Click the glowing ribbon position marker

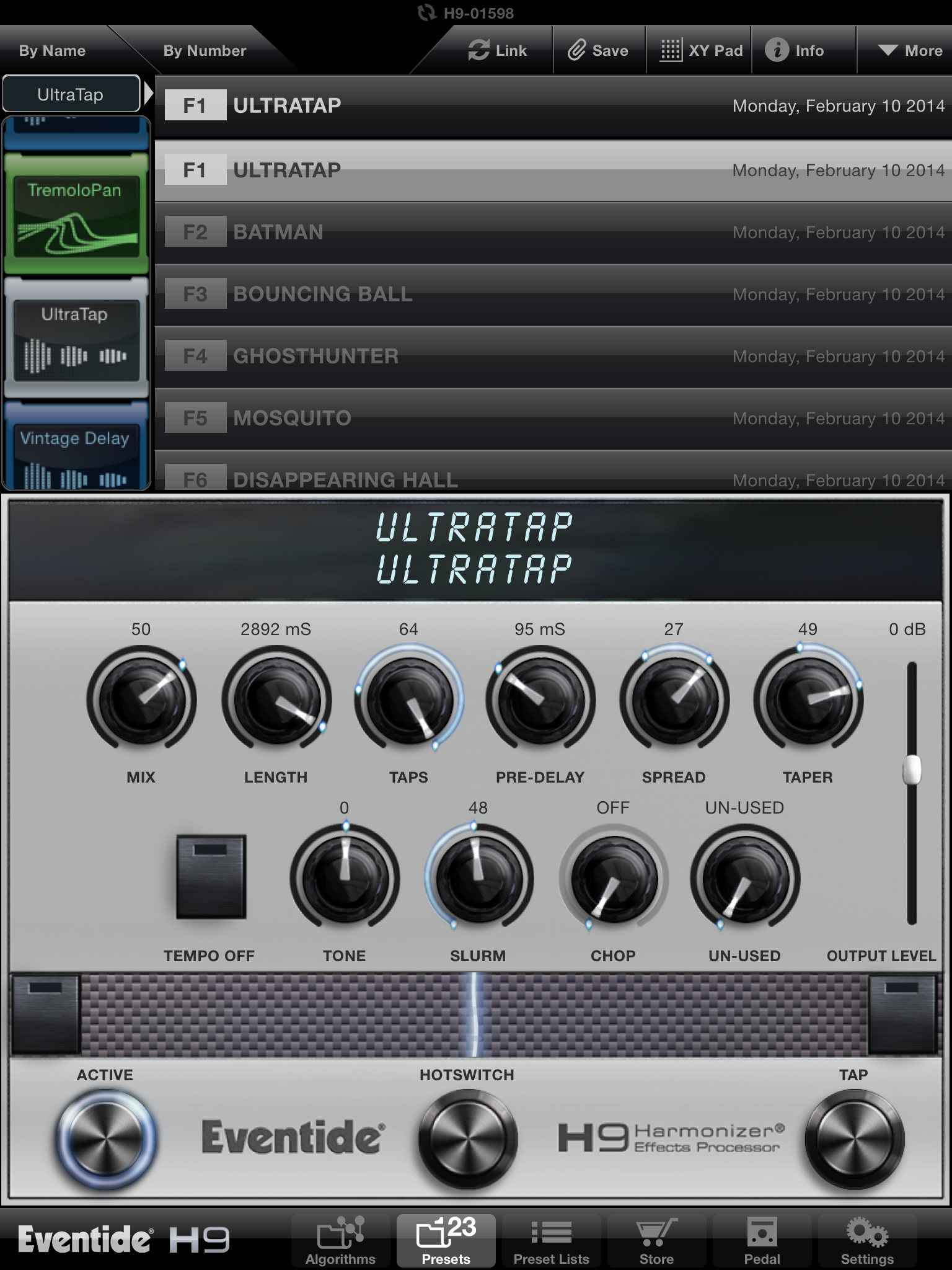[x=474, y=1015]
